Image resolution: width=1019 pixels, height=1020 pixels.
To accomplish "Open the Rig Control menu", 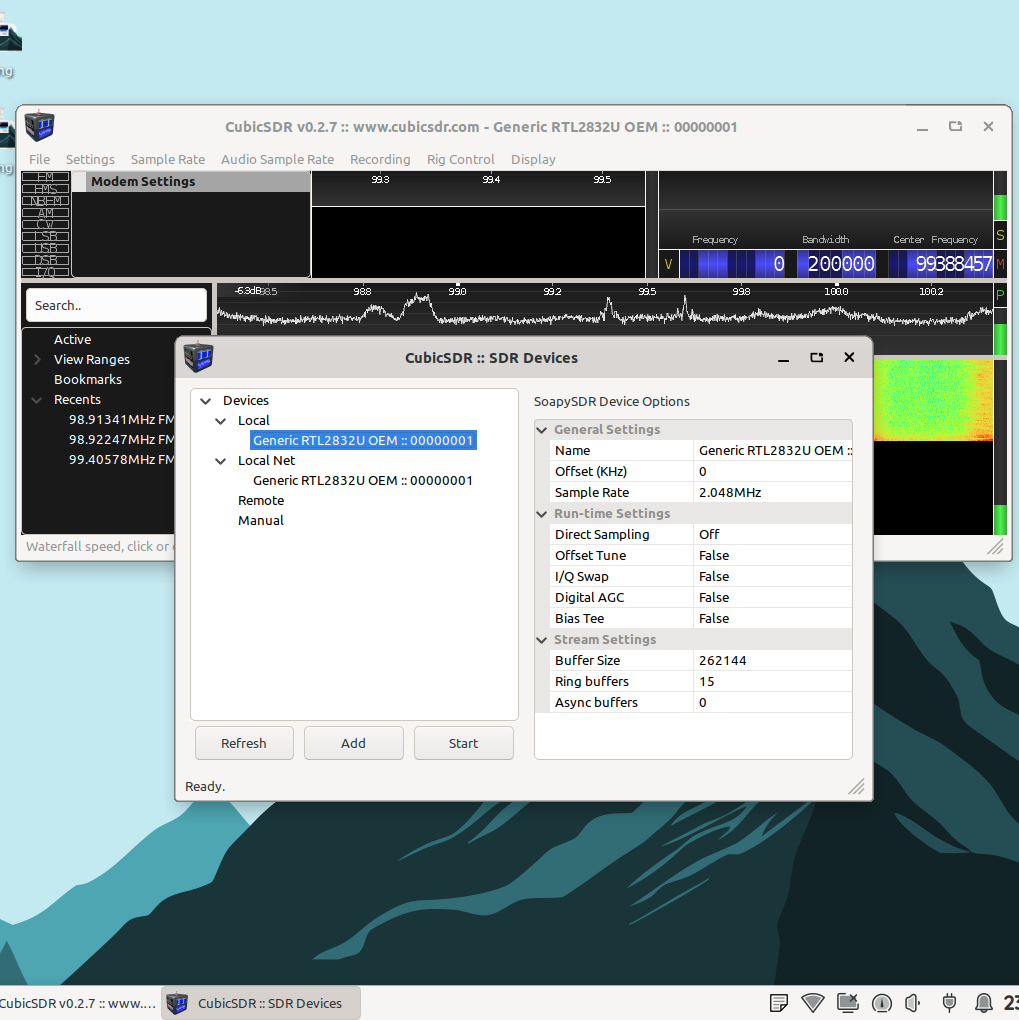I will [460, 159].
